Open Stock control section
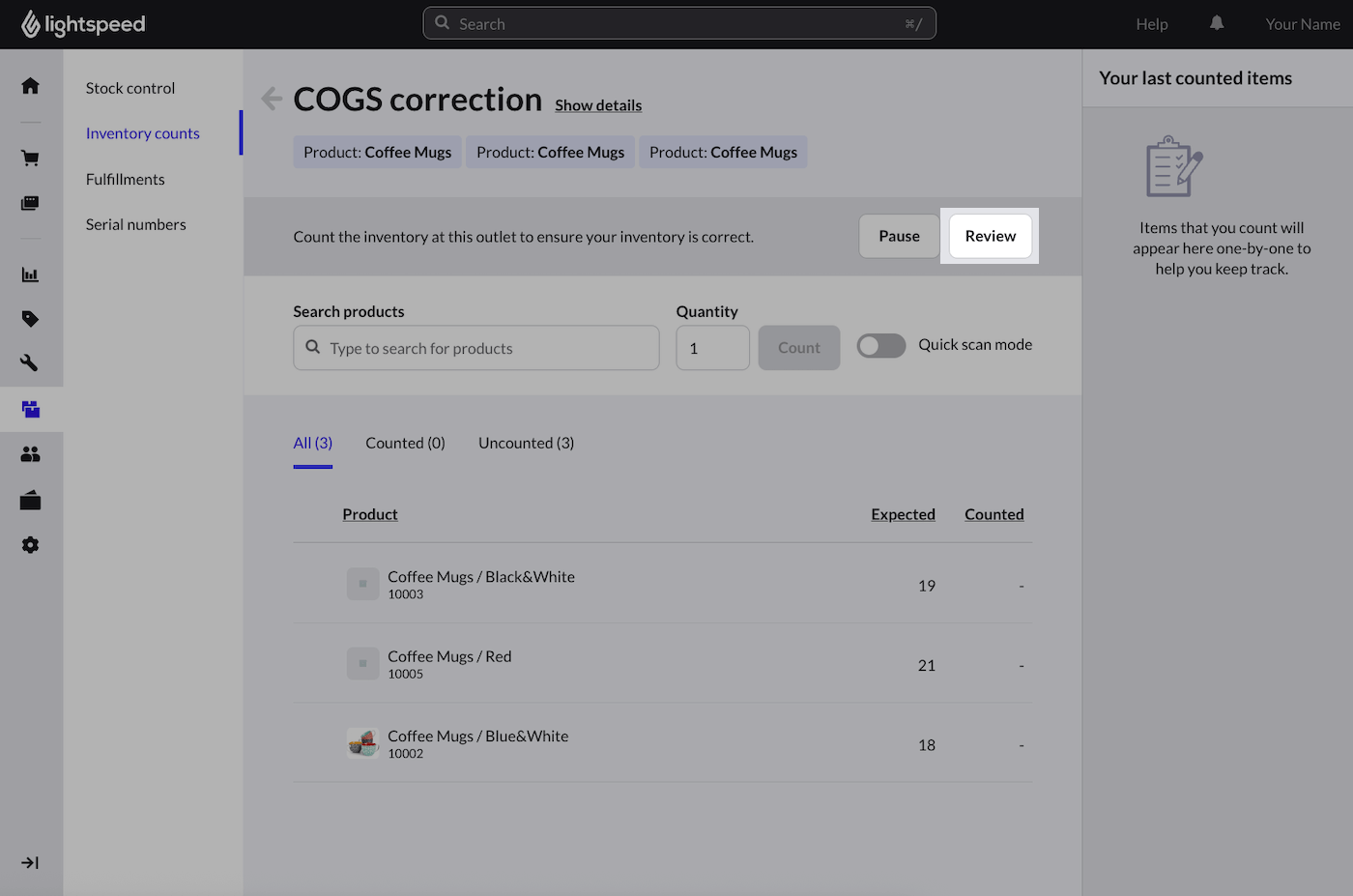This screenshot has width=1353, height=896. tap(130, 88)
